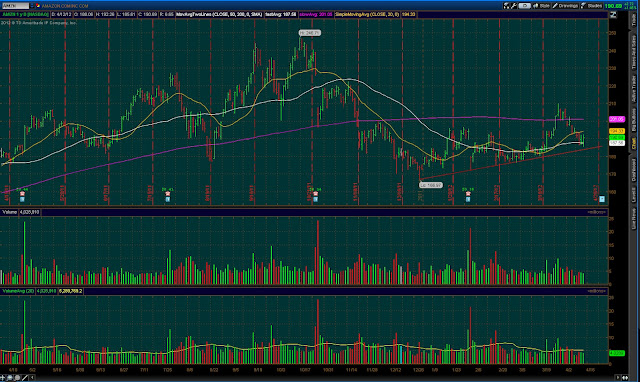Open the Style menu
Image resolution: width=640 pixels, height=382 pixels.
[541, 6]
